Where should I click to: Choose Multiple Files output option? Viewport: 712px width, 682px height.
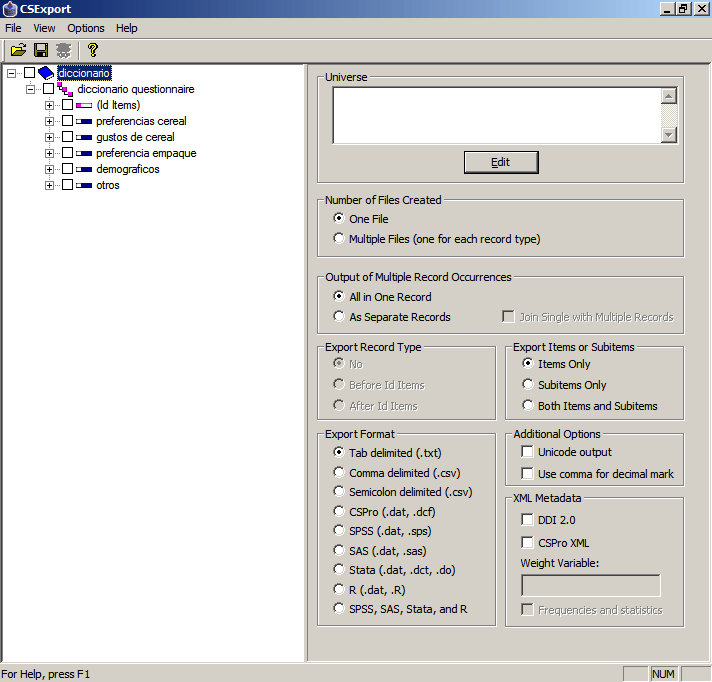(339, 239)
